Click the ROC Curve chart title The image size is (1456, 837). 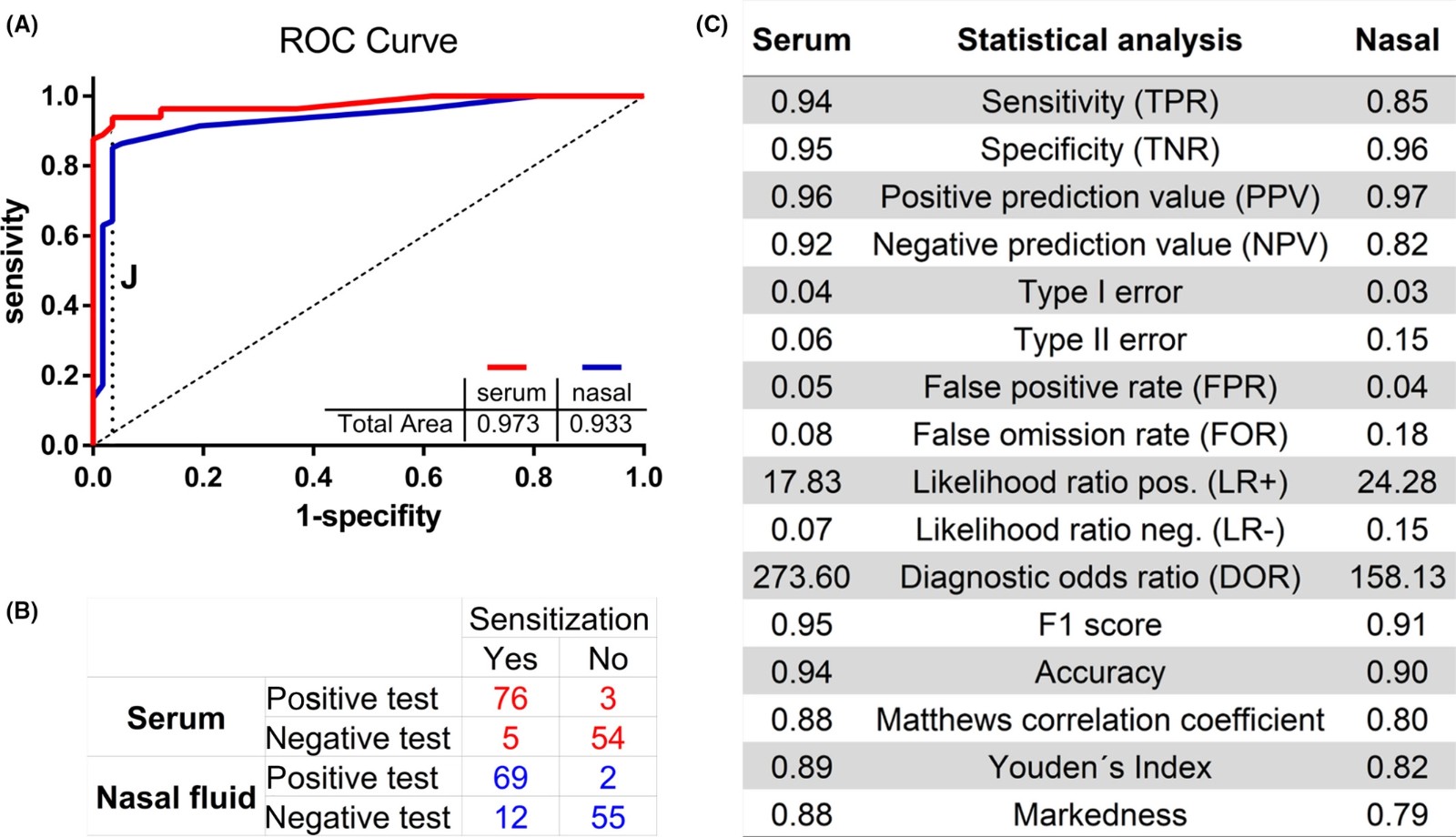(368, 41)
